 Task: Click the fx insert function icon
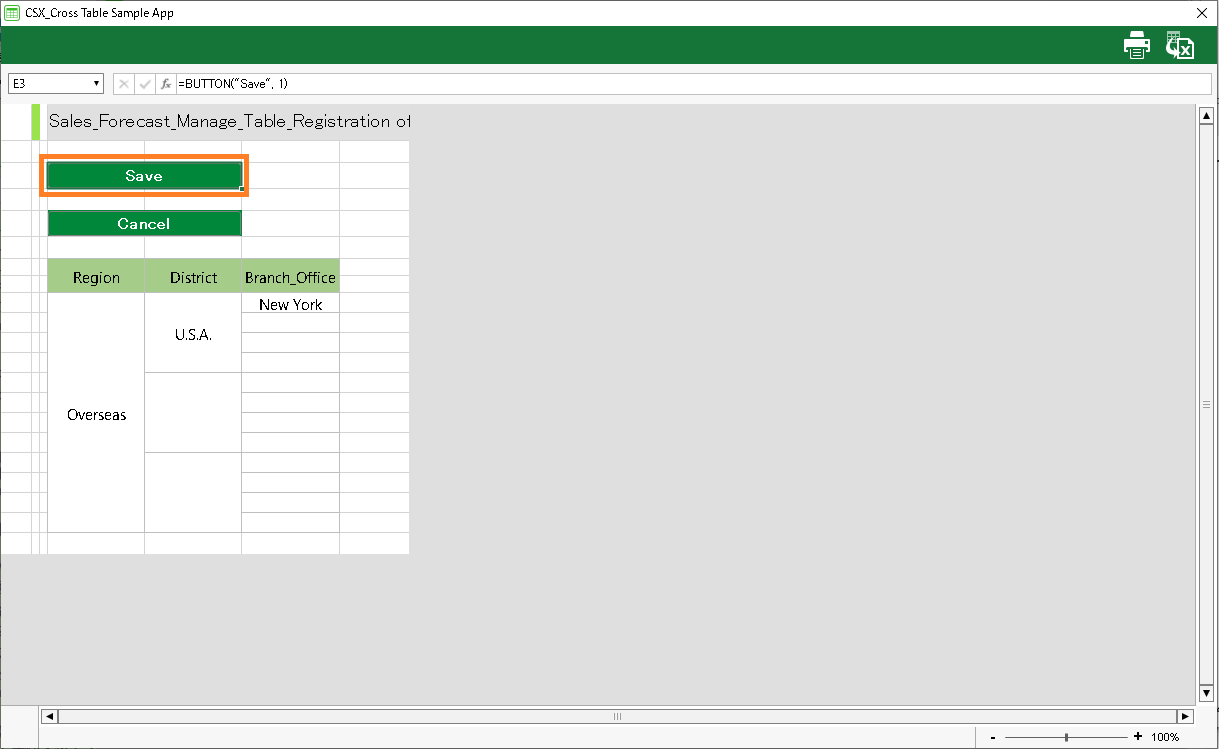tap(166, 84)
